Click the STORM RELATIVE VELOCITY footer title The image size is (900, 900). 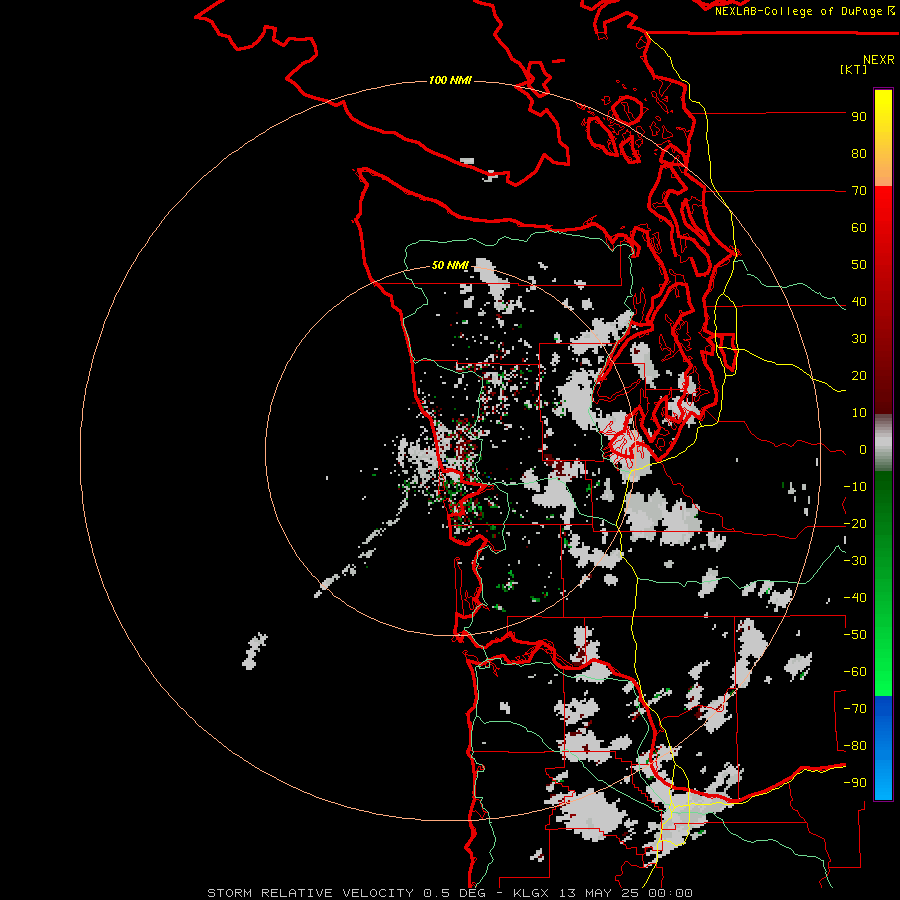click(x=310, y=893)
